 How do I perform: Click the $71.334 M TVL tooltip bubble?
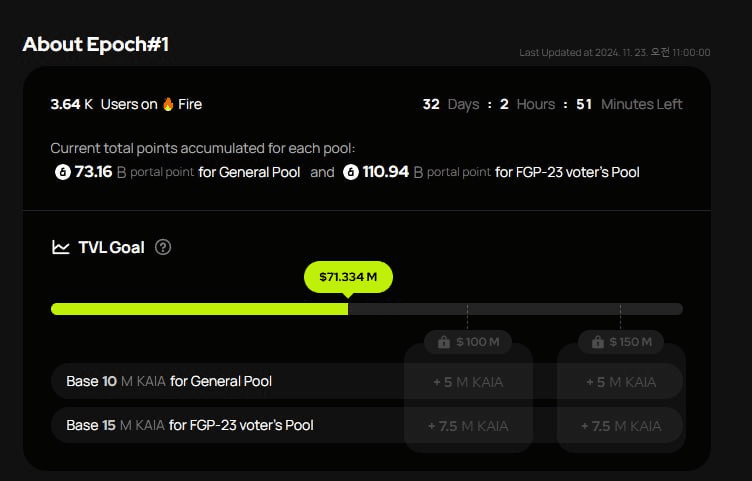pyautogui.click(x=348, y=277)
